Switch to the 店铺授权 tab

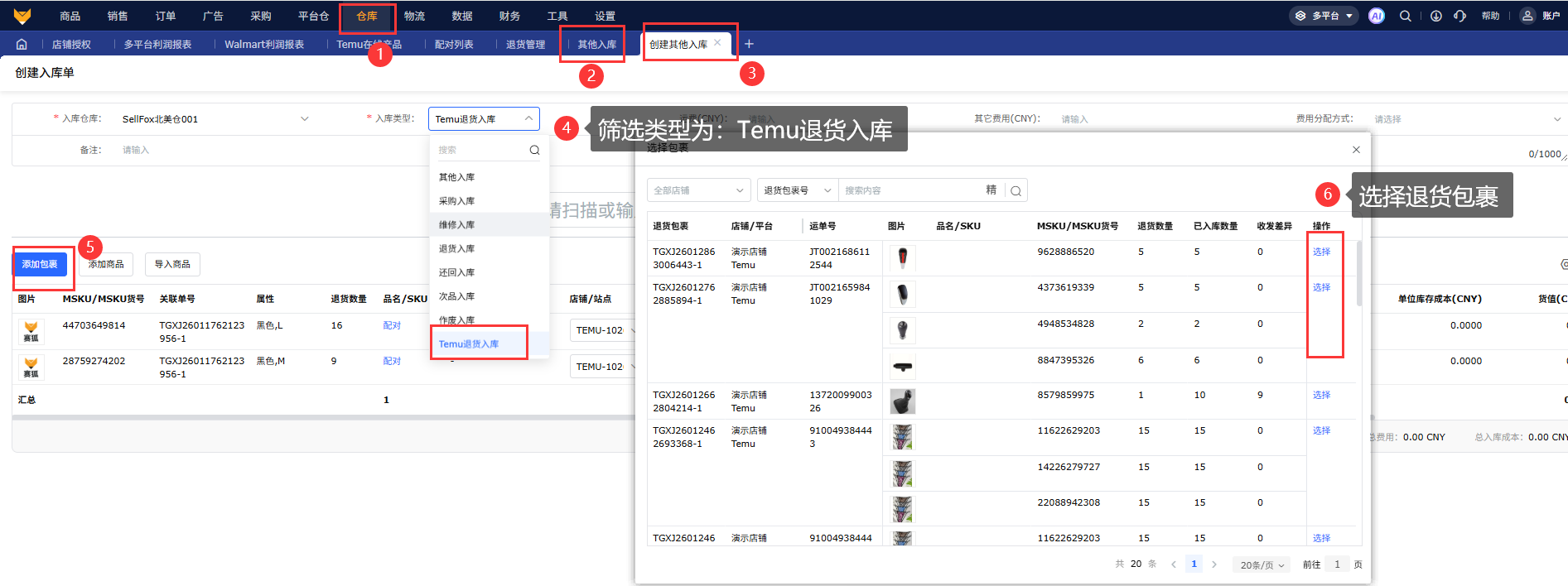tap(71, 45)
